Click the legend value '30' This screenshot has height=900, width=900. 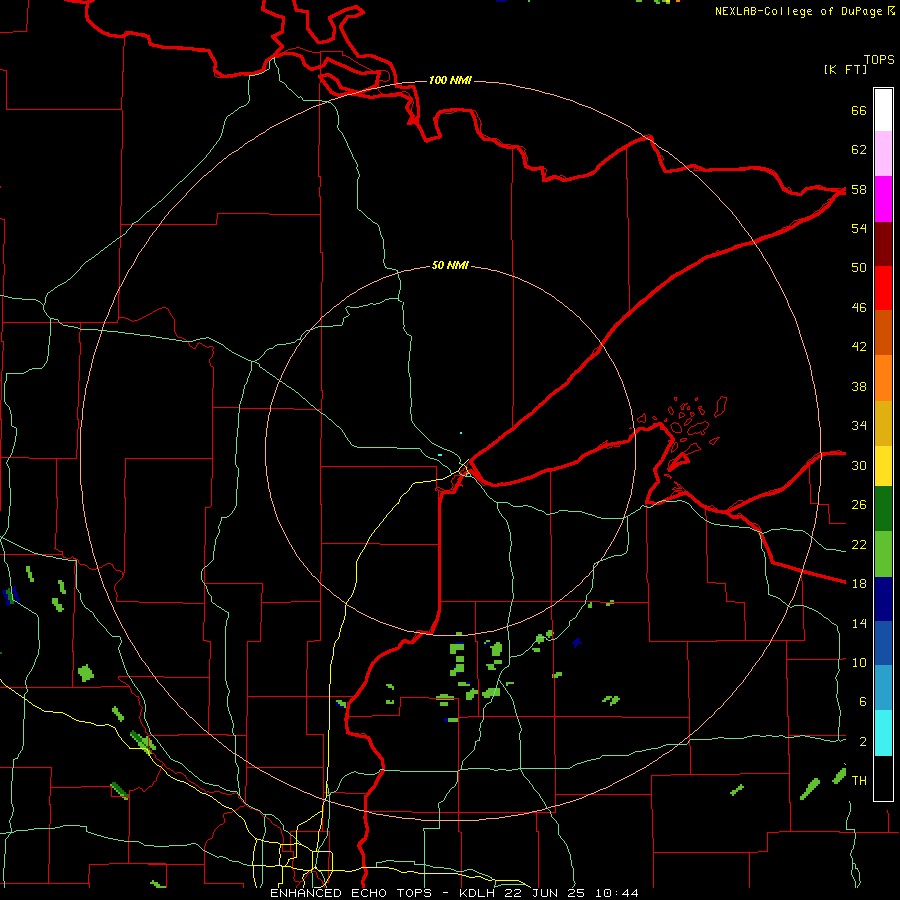pyautogui.click(x=859, y=465)
